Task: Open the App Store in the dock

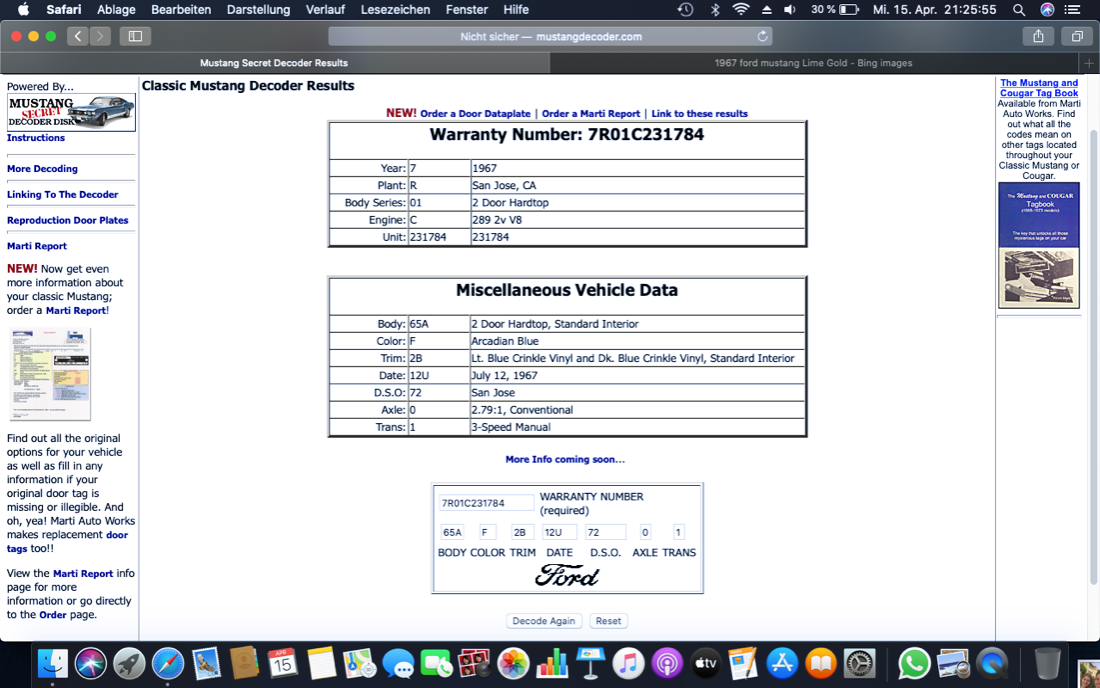Action: click(x=782, y=663)
